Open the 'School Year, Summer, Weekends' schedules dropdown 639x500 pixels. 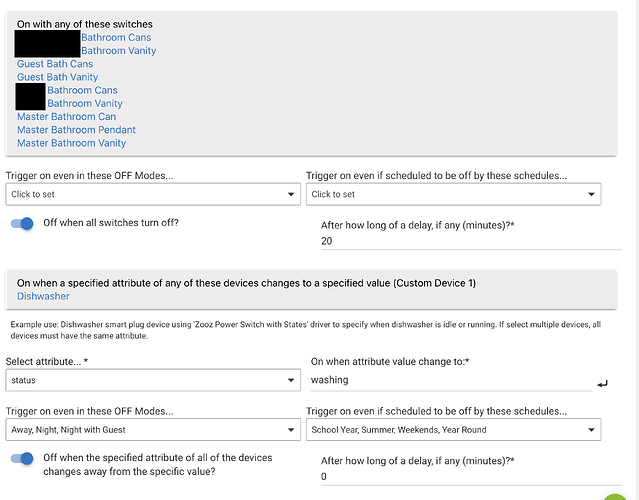pyautogui.click(x=453, y=429)
